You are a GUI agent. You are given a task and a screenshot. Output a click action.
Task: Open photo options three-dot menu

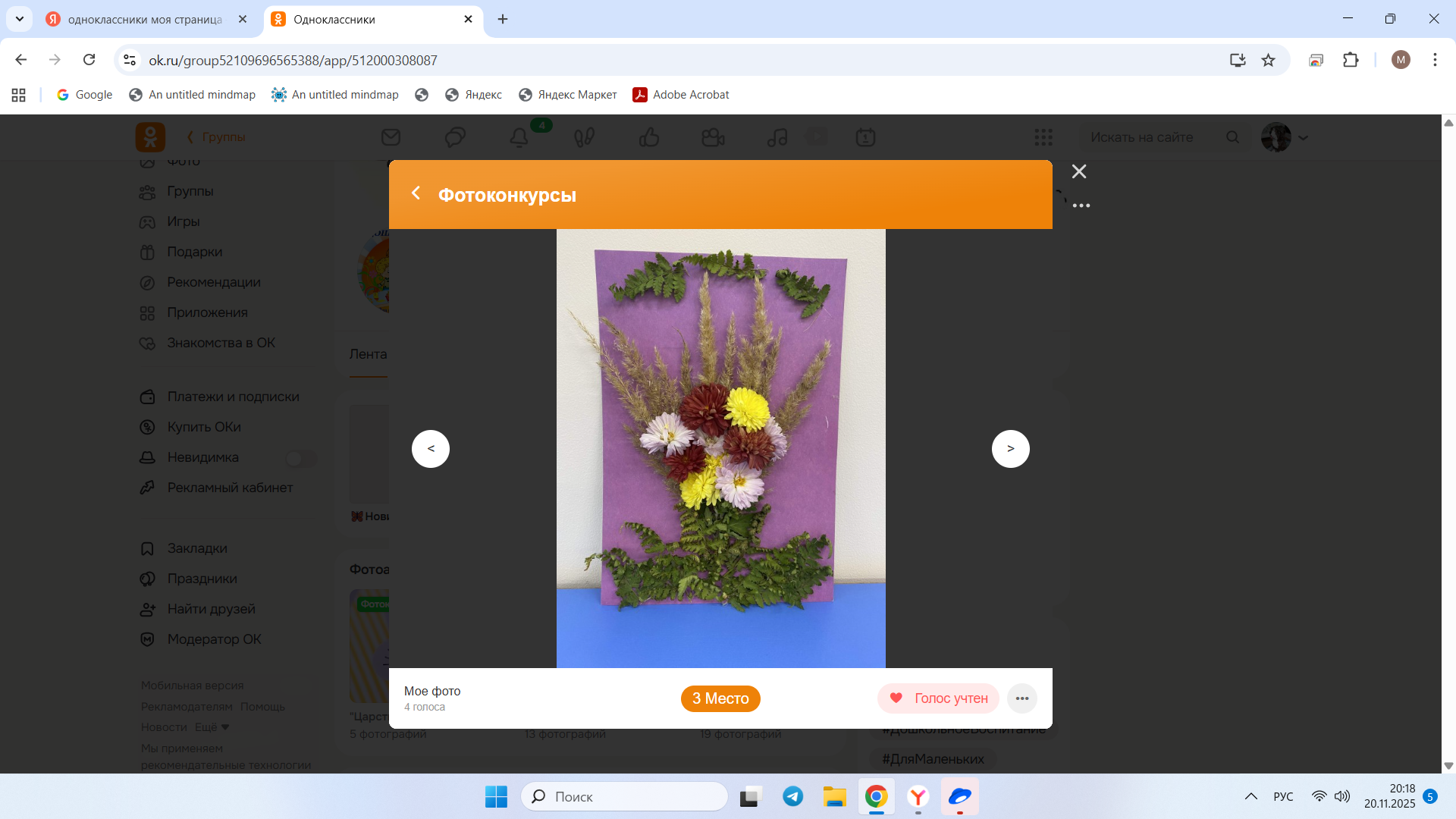click(1021, 698)
